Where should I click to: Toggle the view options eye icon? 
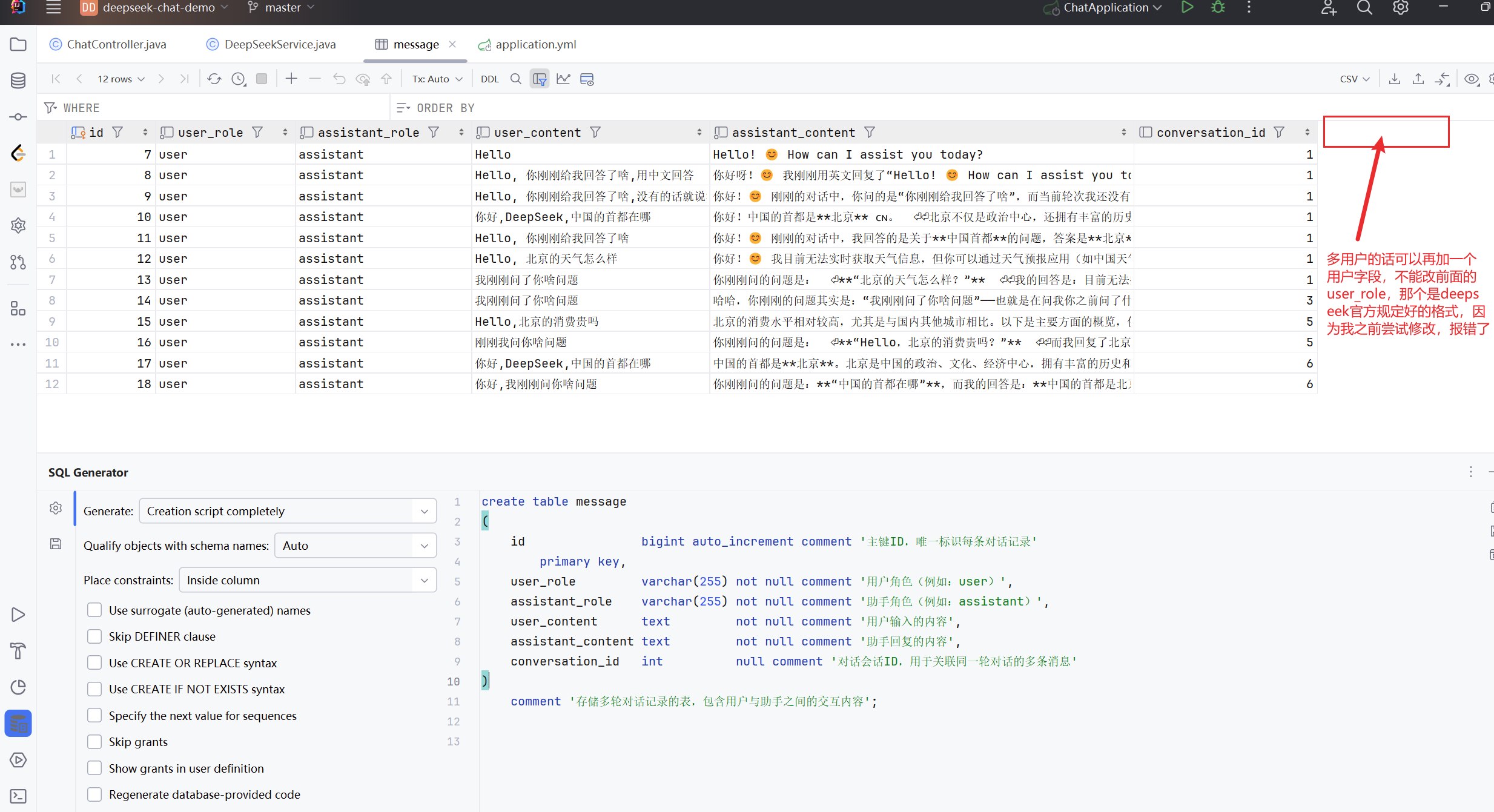[1471, 79]
